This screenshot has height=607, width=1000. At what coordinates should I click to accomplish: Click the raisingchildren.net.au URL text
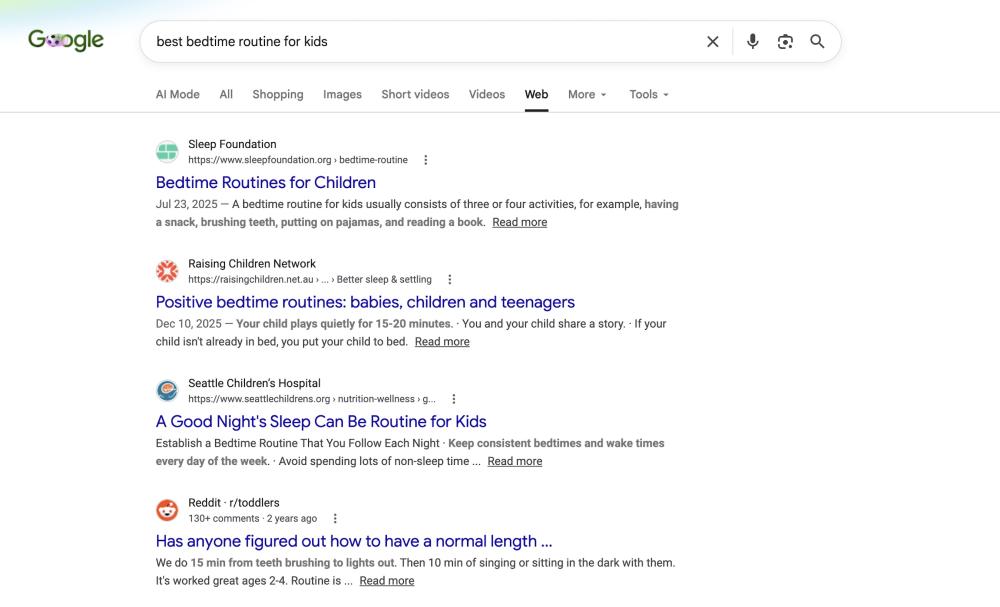pos(310,279)
